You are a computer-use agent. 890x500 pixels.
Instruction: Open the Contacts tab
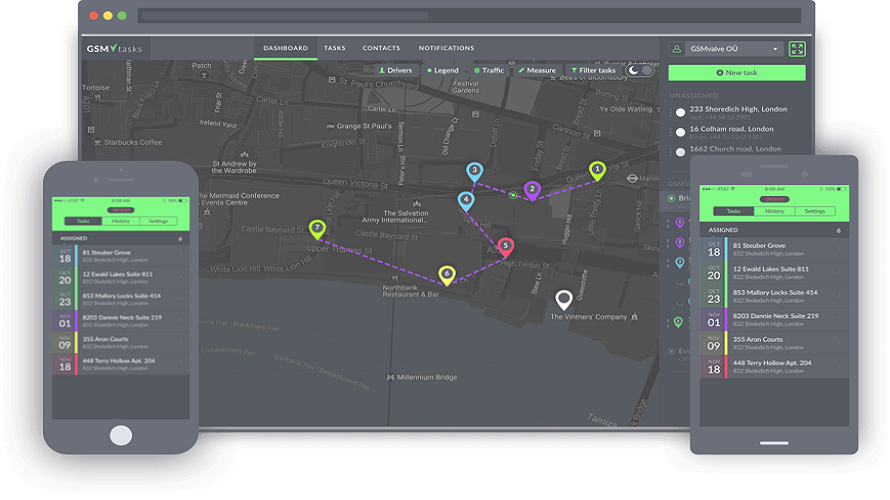coord(381,48)
